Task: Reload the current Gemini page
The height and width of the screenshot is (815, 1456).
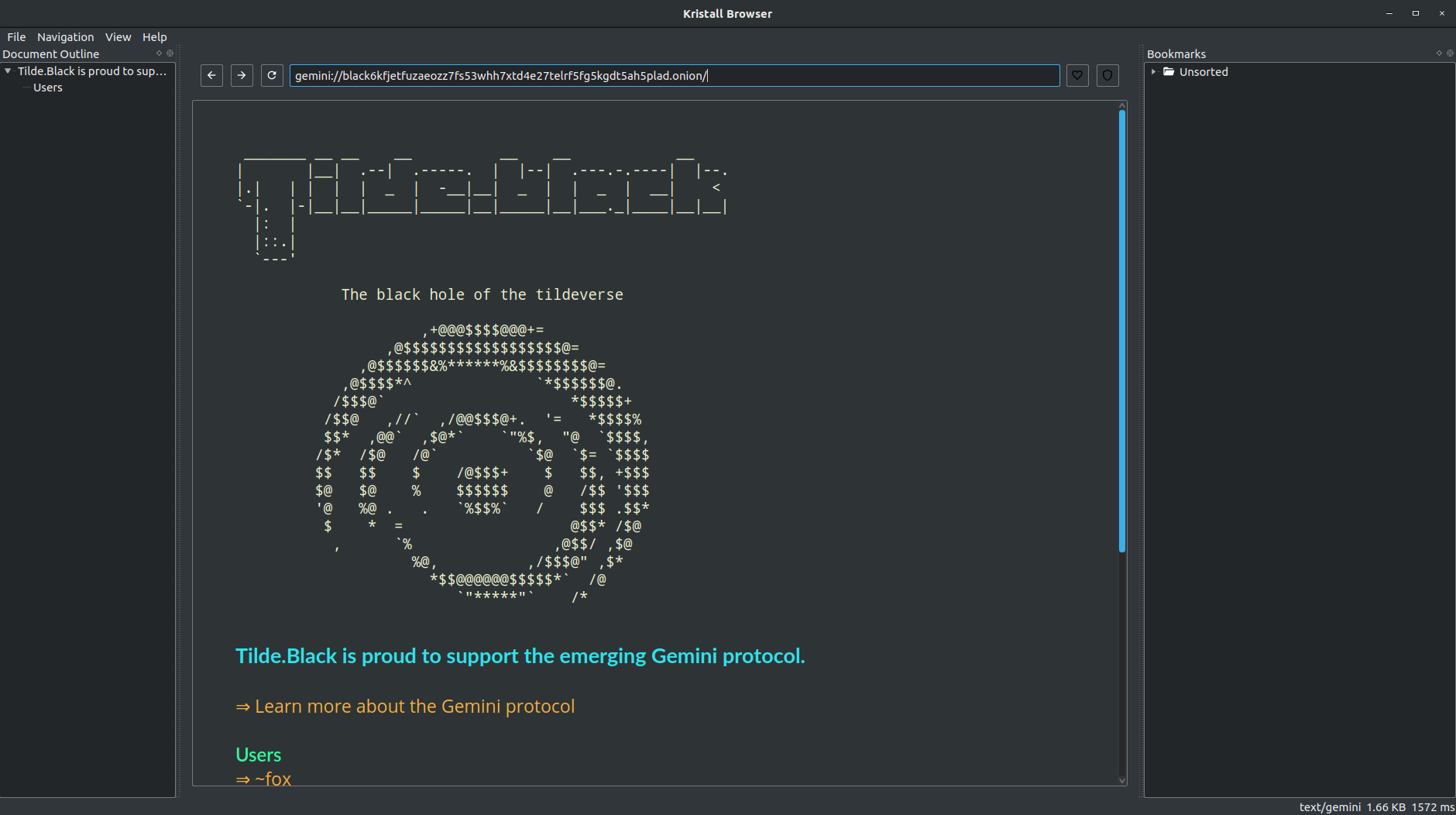Action: tap(272, 75)
